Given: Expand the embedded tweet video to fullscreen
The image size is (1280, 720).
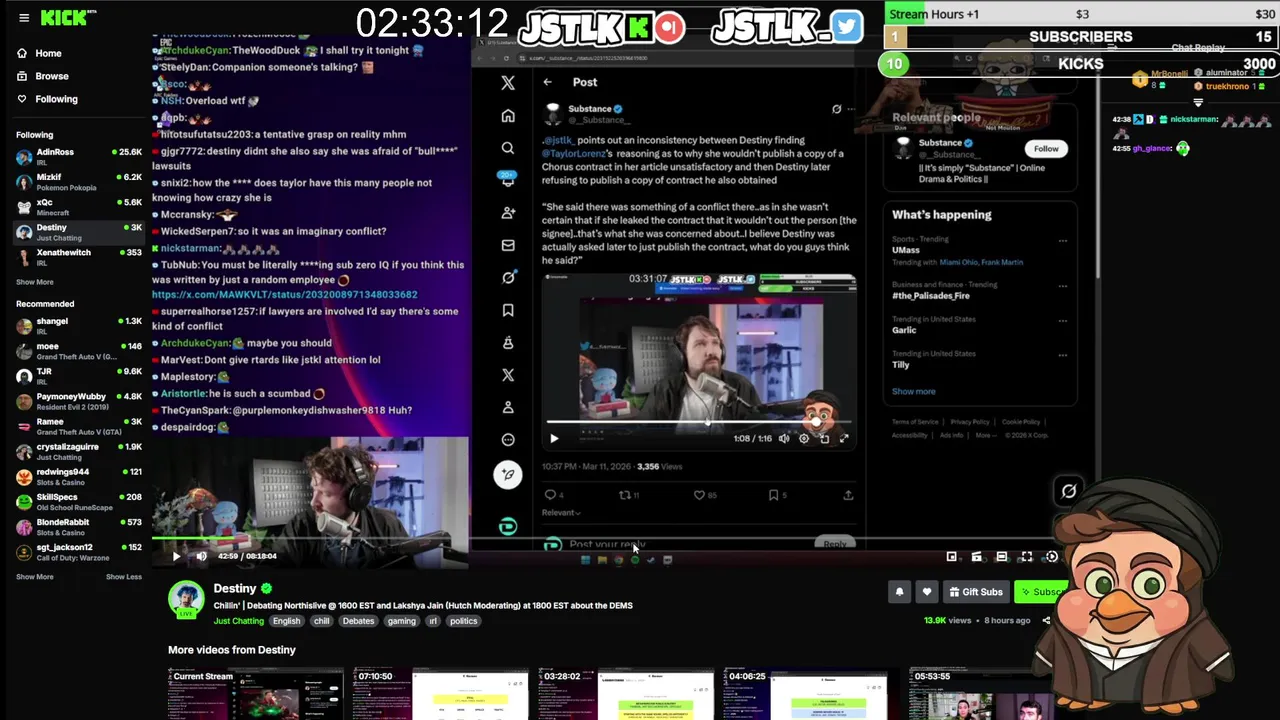Looking at the screenshot, I should coord(844,438).
